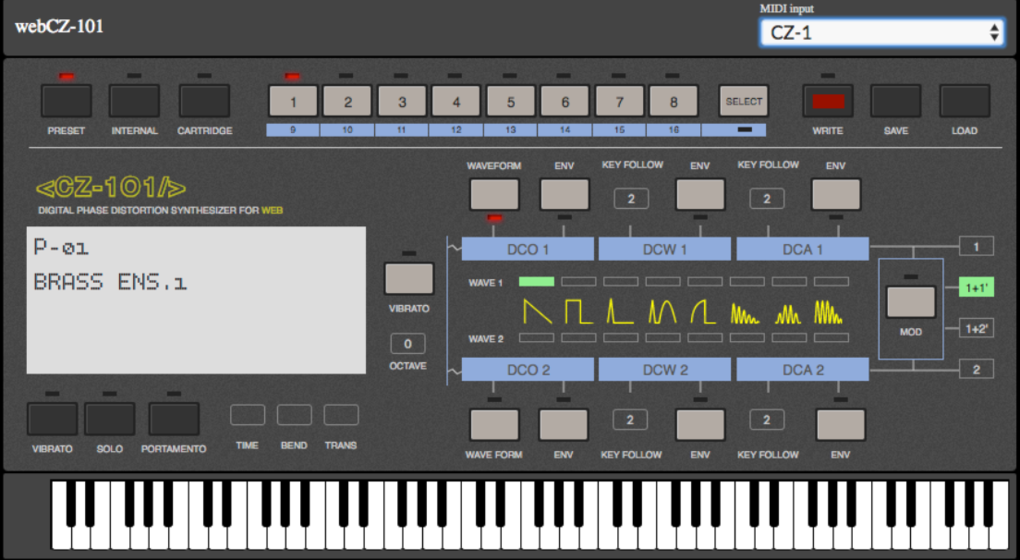Select patch button 7
This screenshot has height=560, width=1020.
(x=619, y=101)
